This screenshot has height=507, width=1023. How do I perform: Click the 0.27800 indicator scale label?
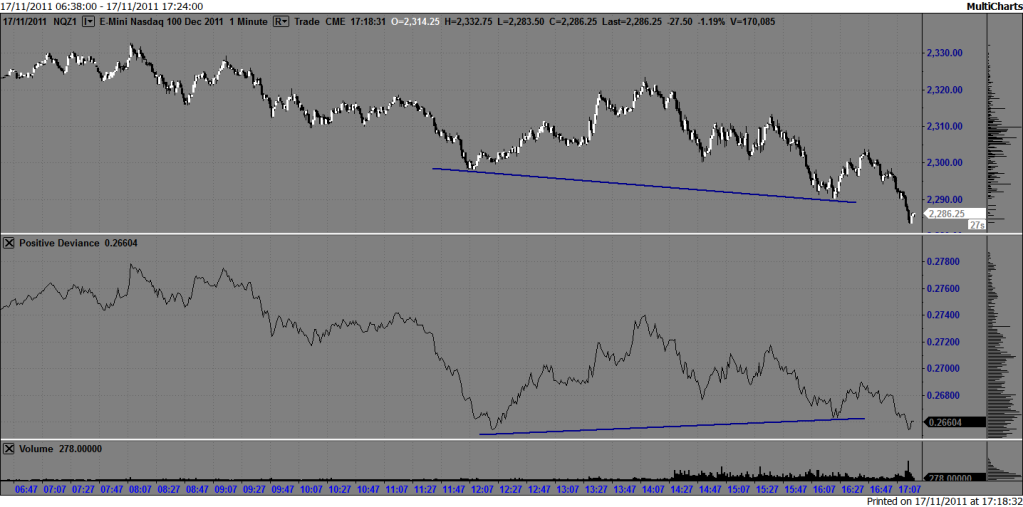945,262
